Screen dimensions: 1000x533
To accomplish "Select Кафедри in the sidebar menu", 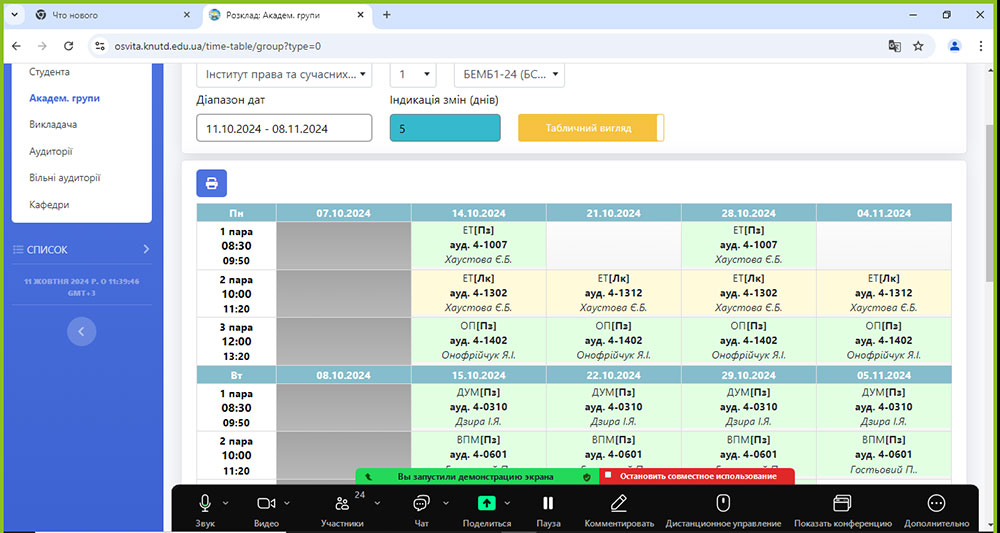I will (49, 205).
